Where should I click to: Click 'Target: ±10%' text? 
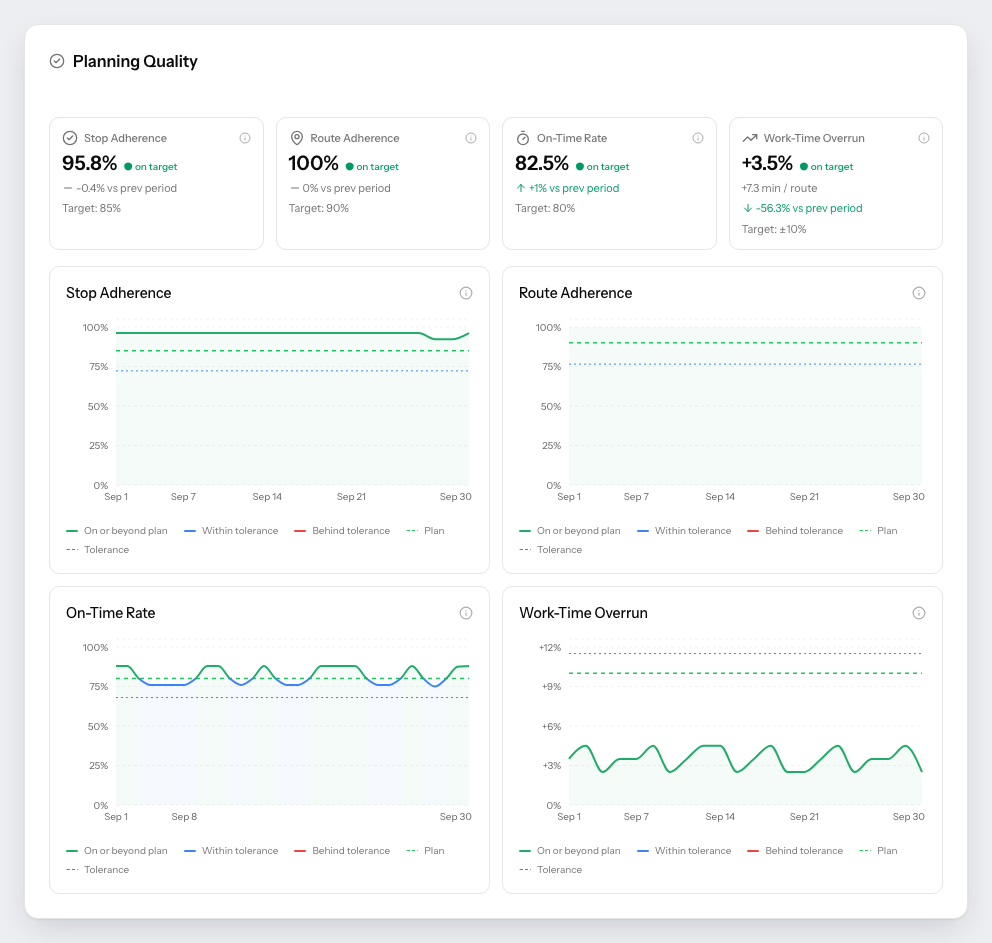pyautogui.click(x=774, y=229)
